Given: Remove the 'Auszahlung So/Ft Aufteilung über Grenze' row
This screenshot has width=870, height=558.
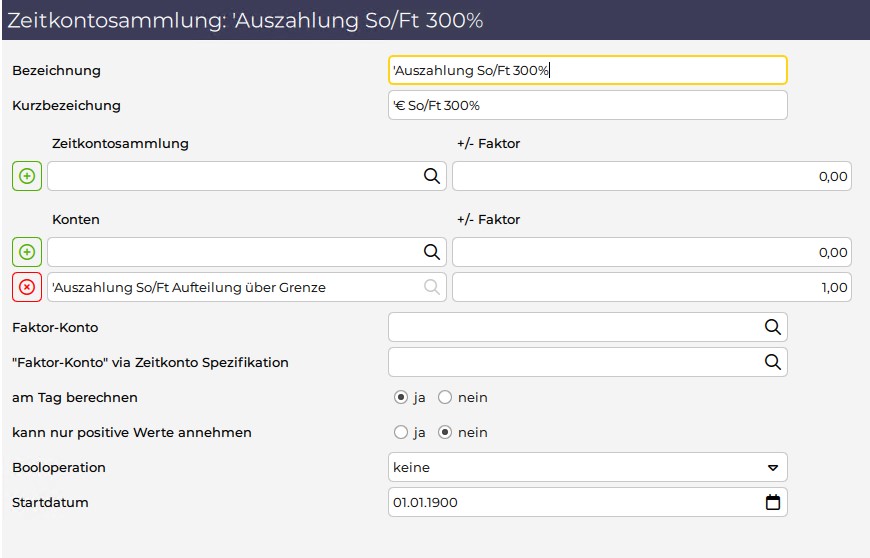Looking at the screenshot, I should 27,287.
